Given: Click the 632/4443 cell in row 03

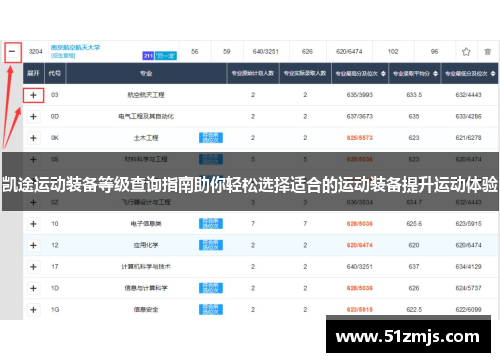Looking at the screenshot, I should (469, 95).
